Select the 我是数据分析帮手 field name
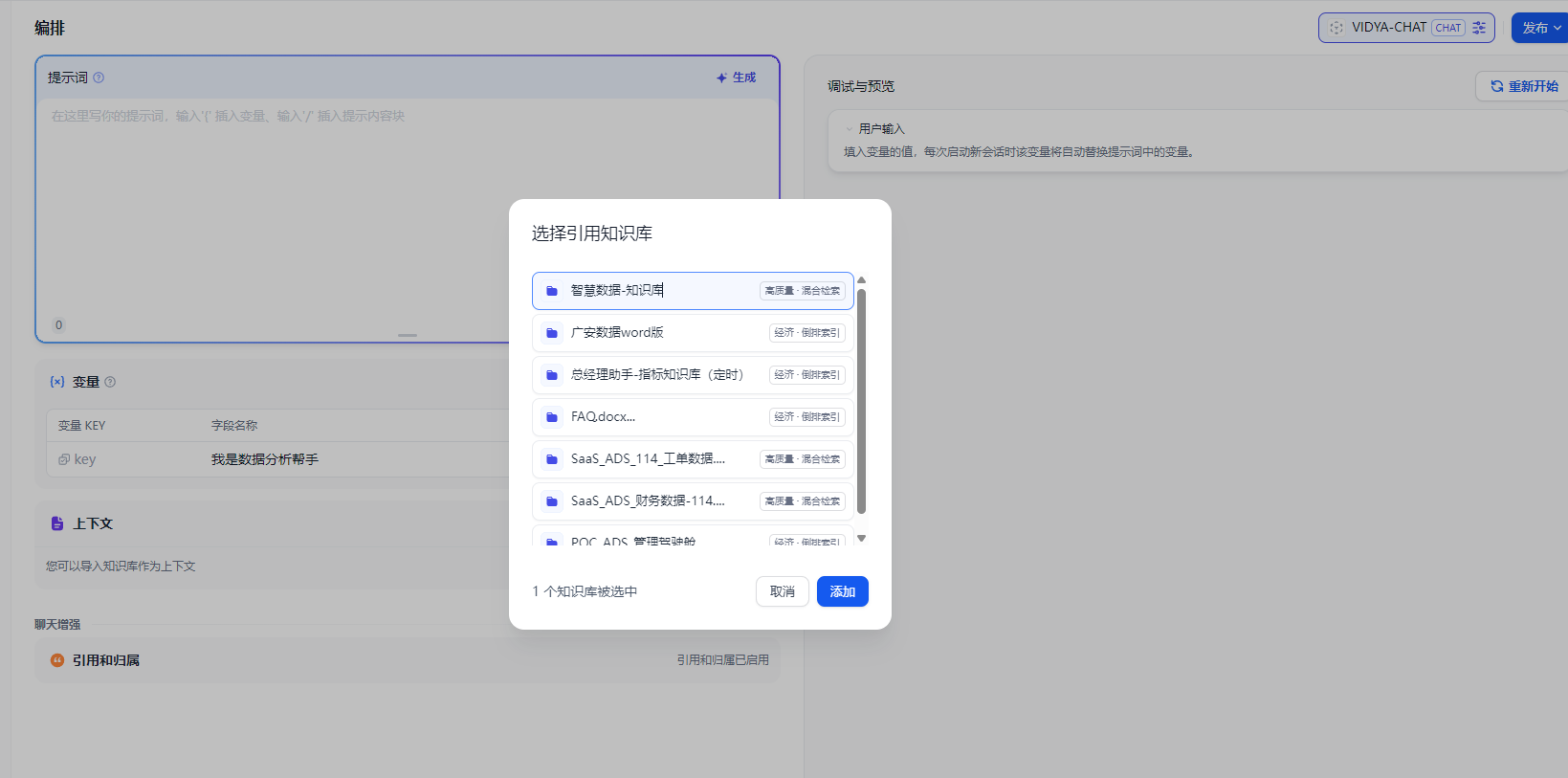The height and width of the screenshot is (778, 1568). [x=265, y=459]
